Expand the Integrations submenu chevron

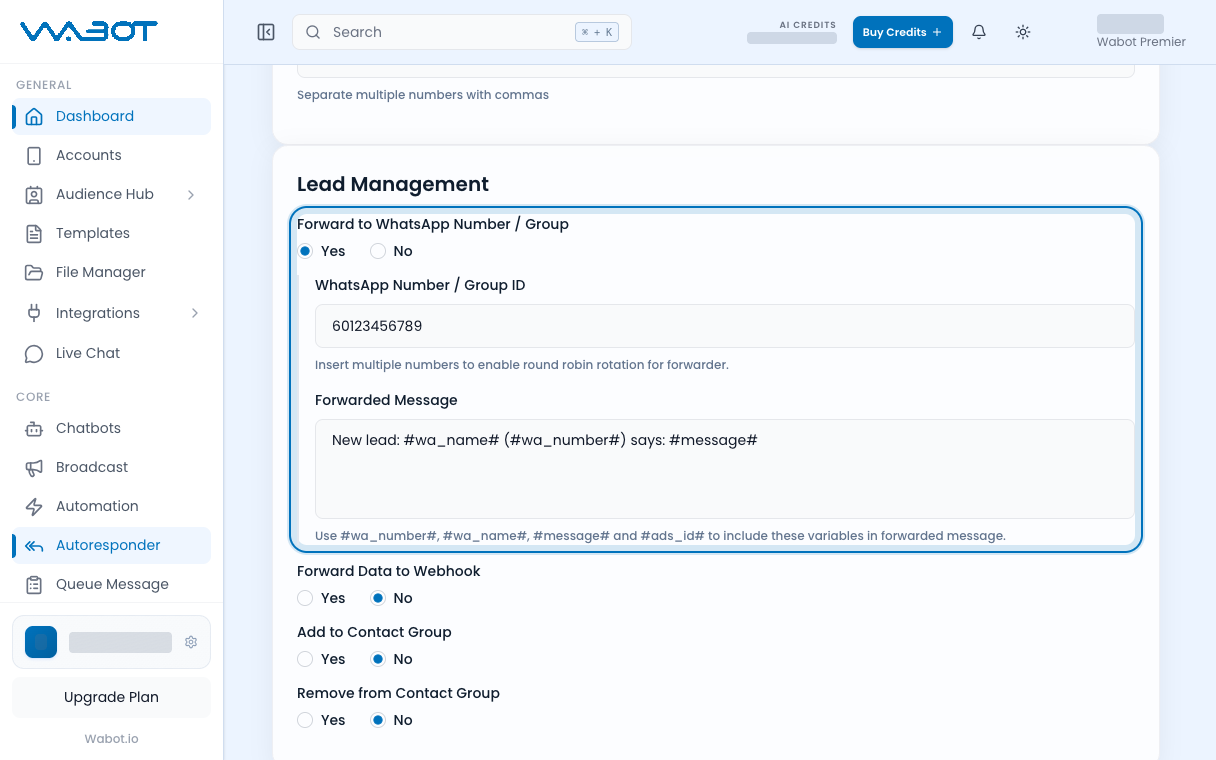click(194, 313)
